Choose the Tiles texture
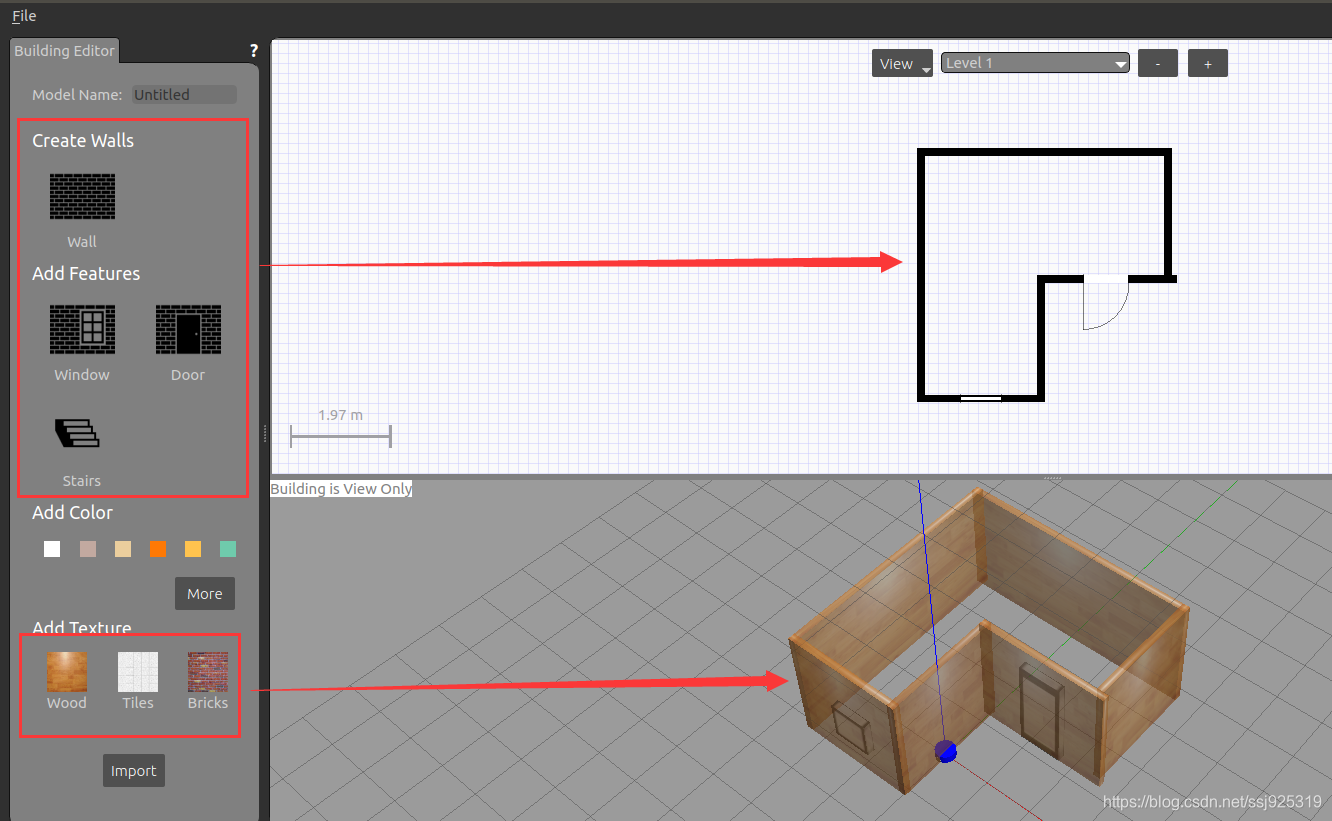 [138, 672]
